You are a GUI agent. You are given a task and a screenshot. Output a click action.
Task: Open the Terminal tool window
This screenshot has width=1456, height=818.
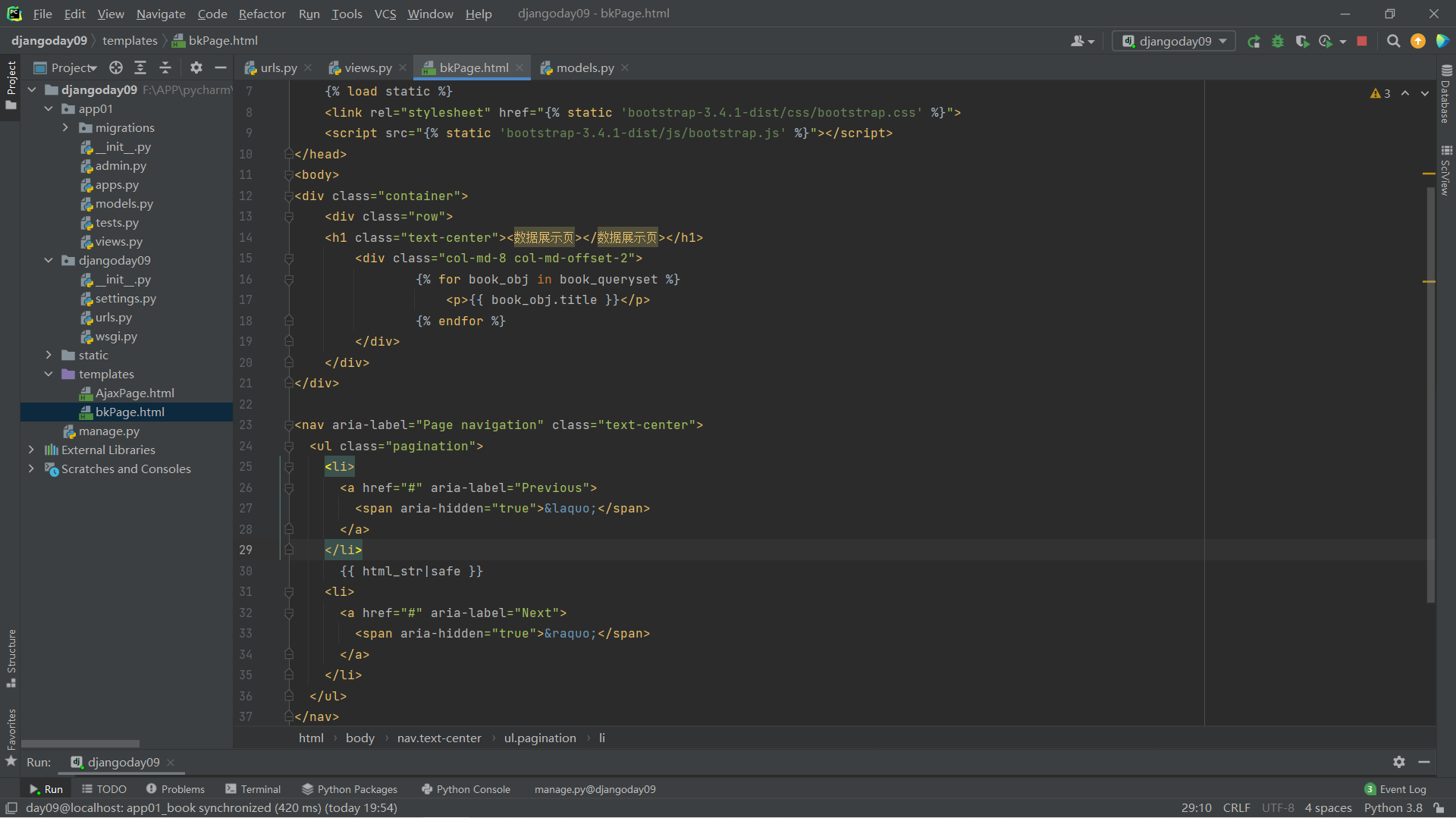[x=253, y=789]
